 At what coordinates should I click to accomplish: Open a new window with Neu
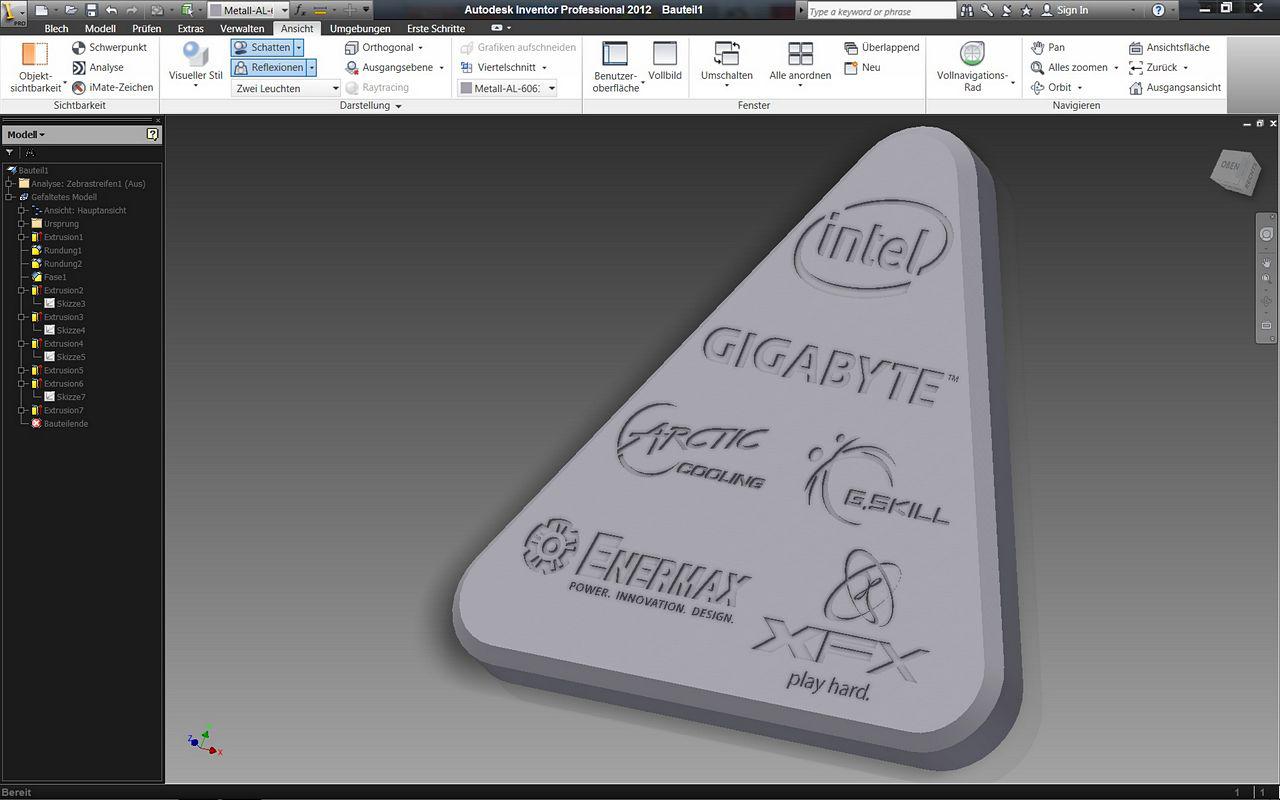click(x=863, y=68)
